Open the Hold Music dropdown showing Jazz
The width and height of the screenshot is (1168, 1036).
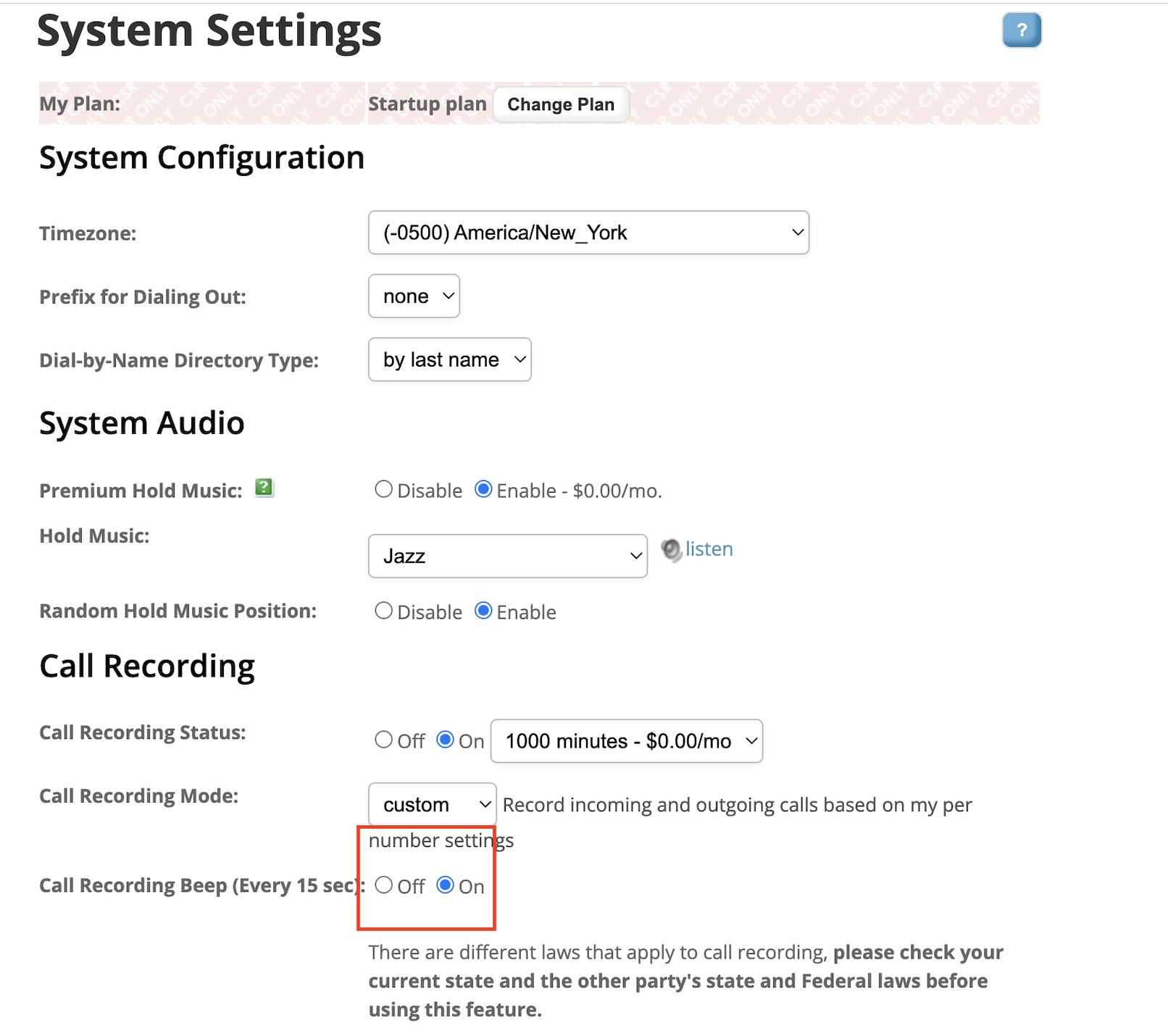point(507,556)
